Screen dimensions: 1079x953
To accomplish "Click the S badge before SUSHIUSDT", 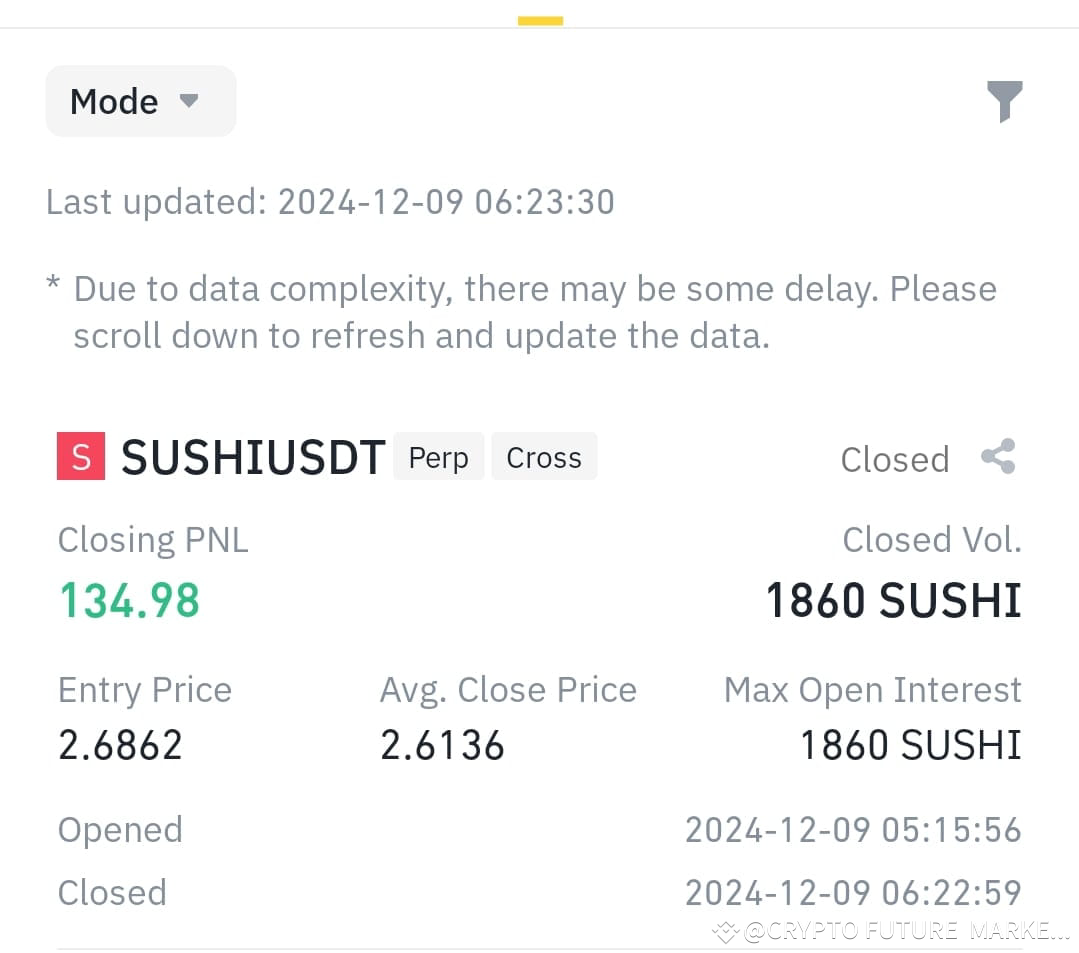I will pyautogui.click(x=80, y=455).
